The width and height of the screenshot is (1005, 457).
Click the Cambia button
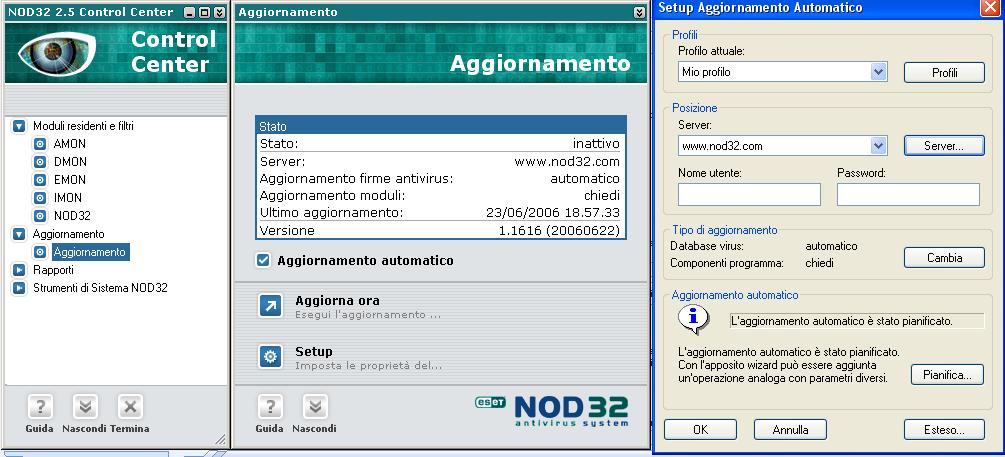coord(944,258)
